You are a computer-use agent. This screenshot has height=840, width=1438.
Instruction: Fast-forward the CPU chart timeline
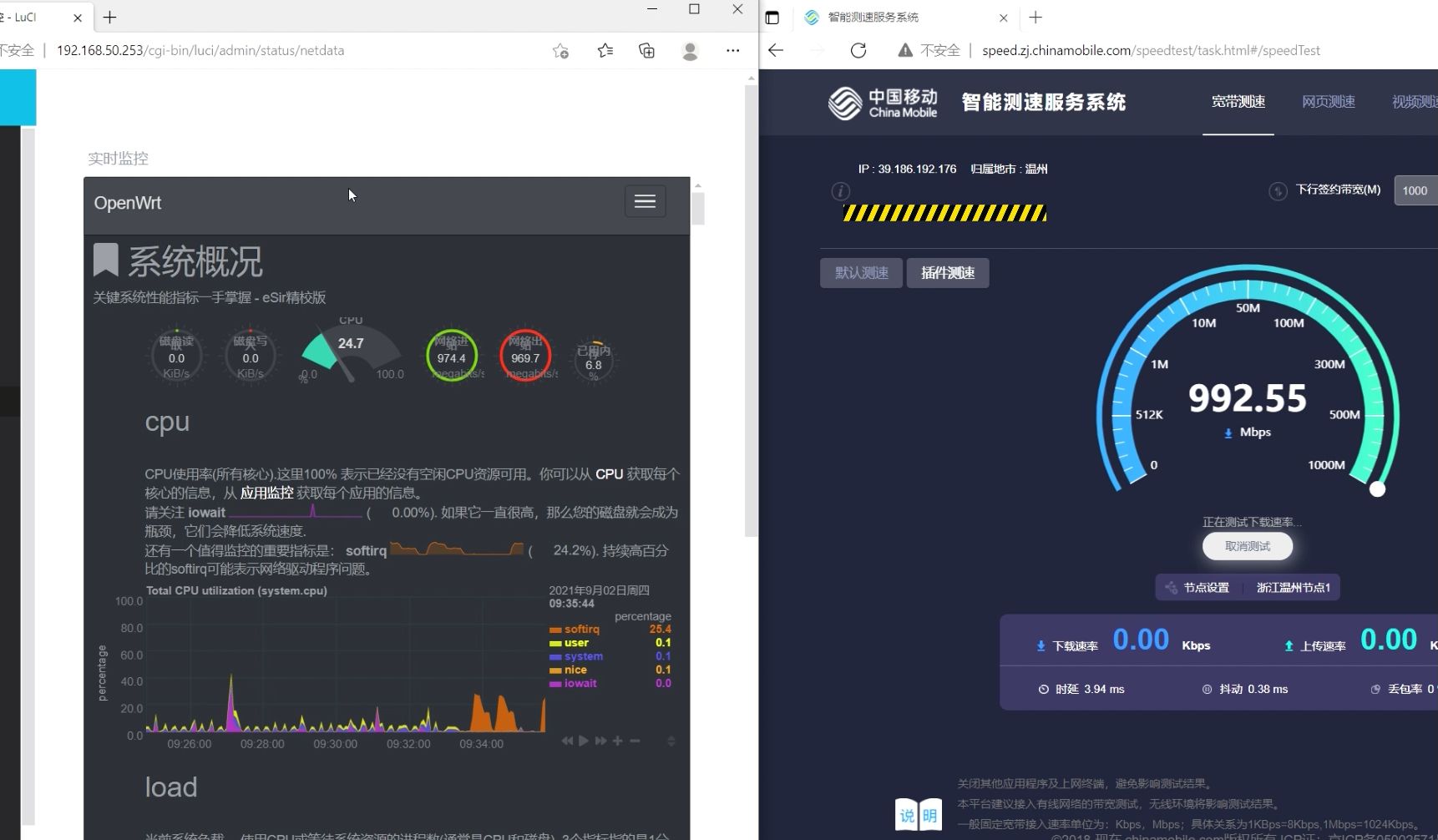coord(600,741)
